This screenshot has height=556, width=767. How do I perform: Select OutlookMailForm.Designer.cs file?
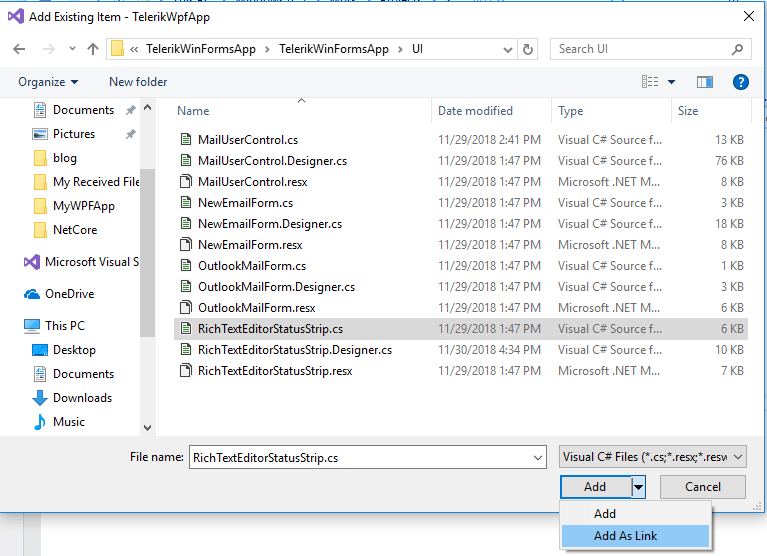(460, 287)
